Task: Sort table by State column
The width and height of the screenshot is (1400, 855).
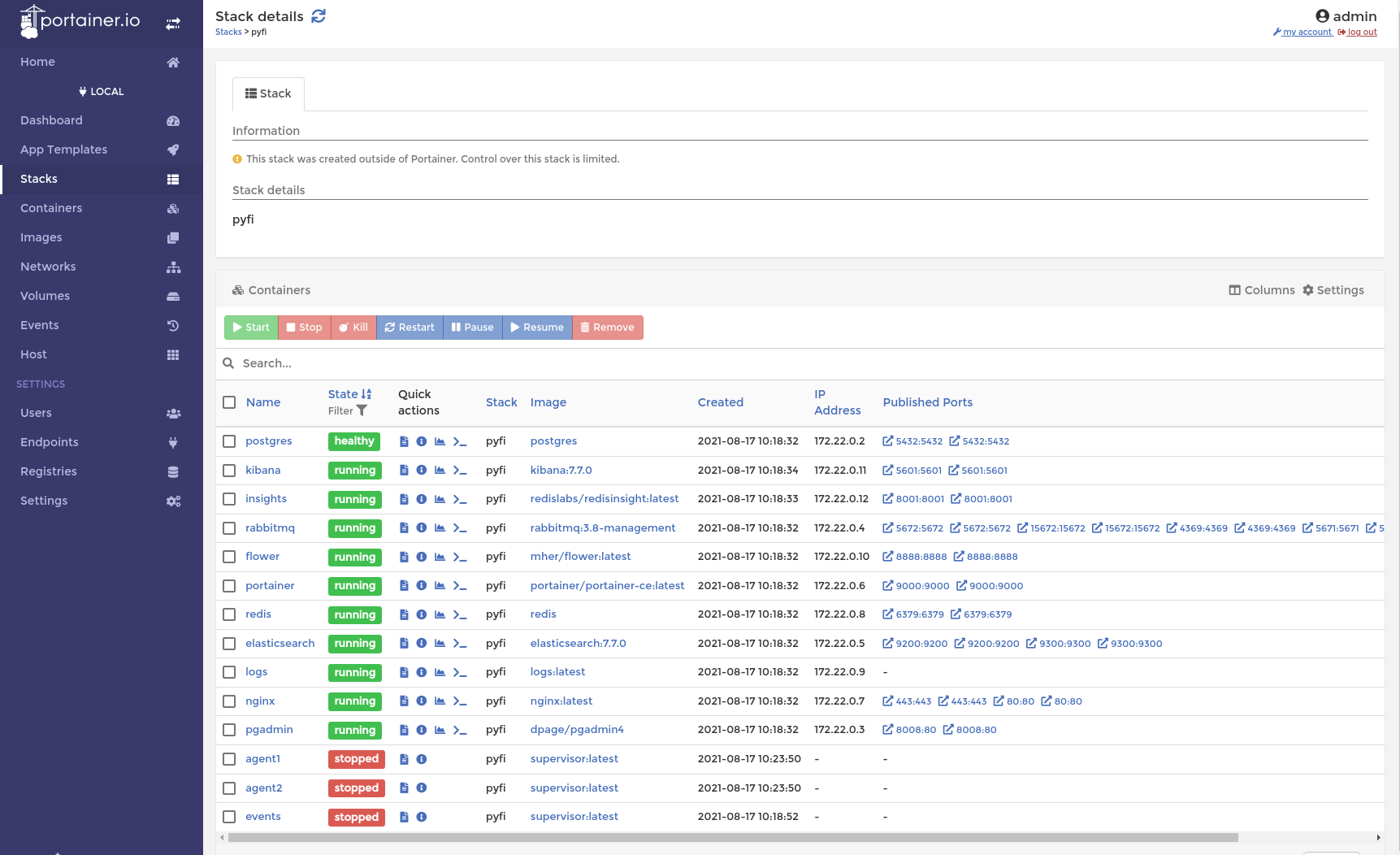Action: tap(350, 394)
